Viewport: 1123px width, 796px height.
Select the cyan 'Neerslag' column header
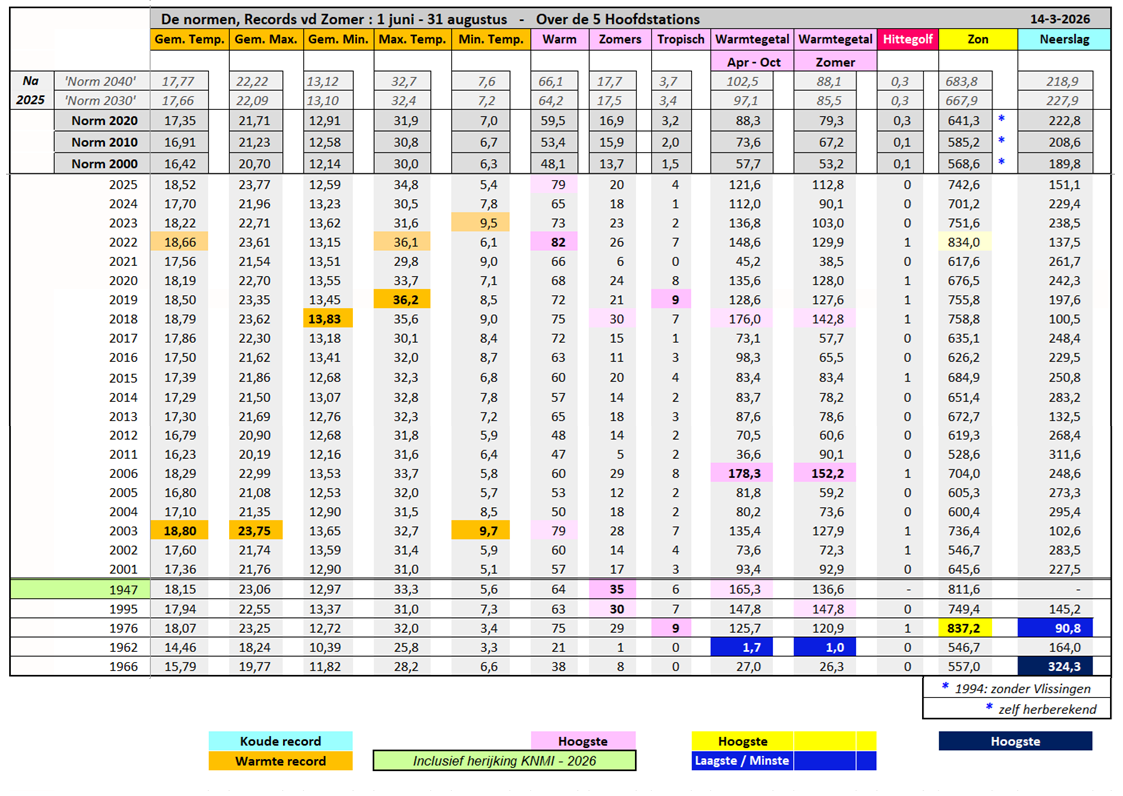pyautogui.click(x=1064, y=39)
